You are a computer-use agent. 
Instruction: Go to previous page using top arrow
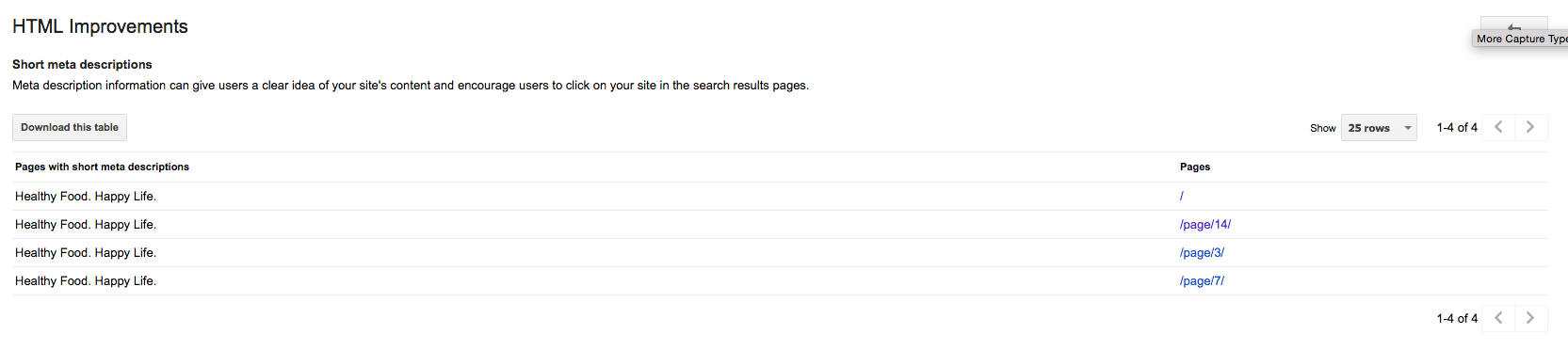1498,127
